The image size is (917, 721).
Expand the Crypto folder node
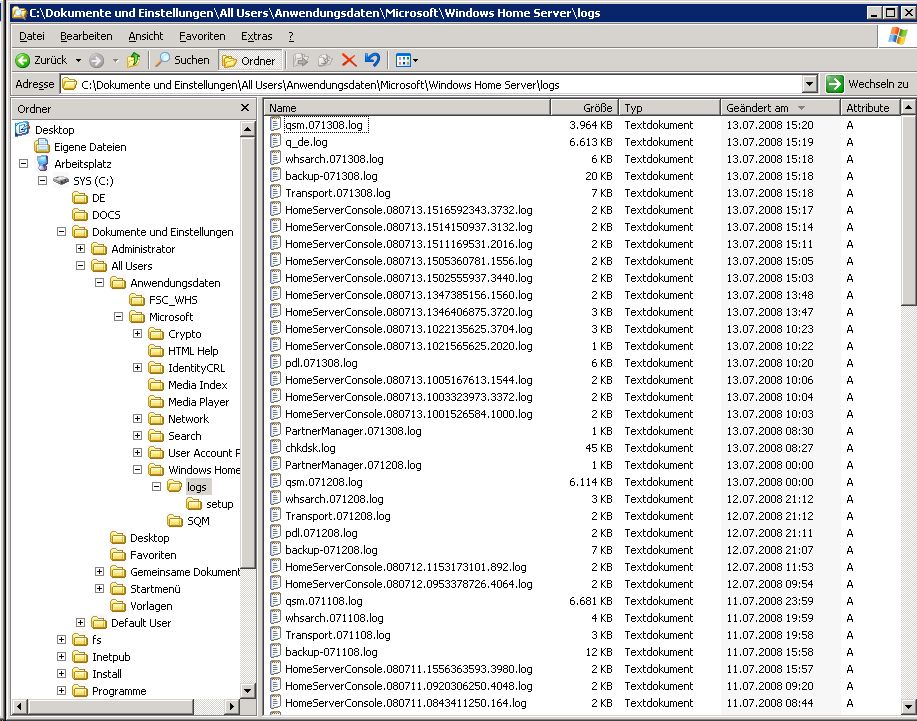tap(137, 333)
